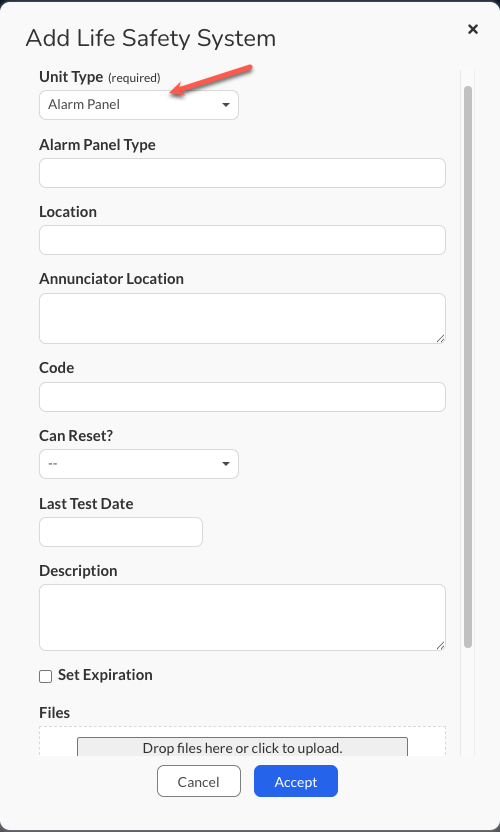Click the Description box resize grip
The height and width of the screenshot is (832, 500).
pyautogui.click(x=441, y=646)
